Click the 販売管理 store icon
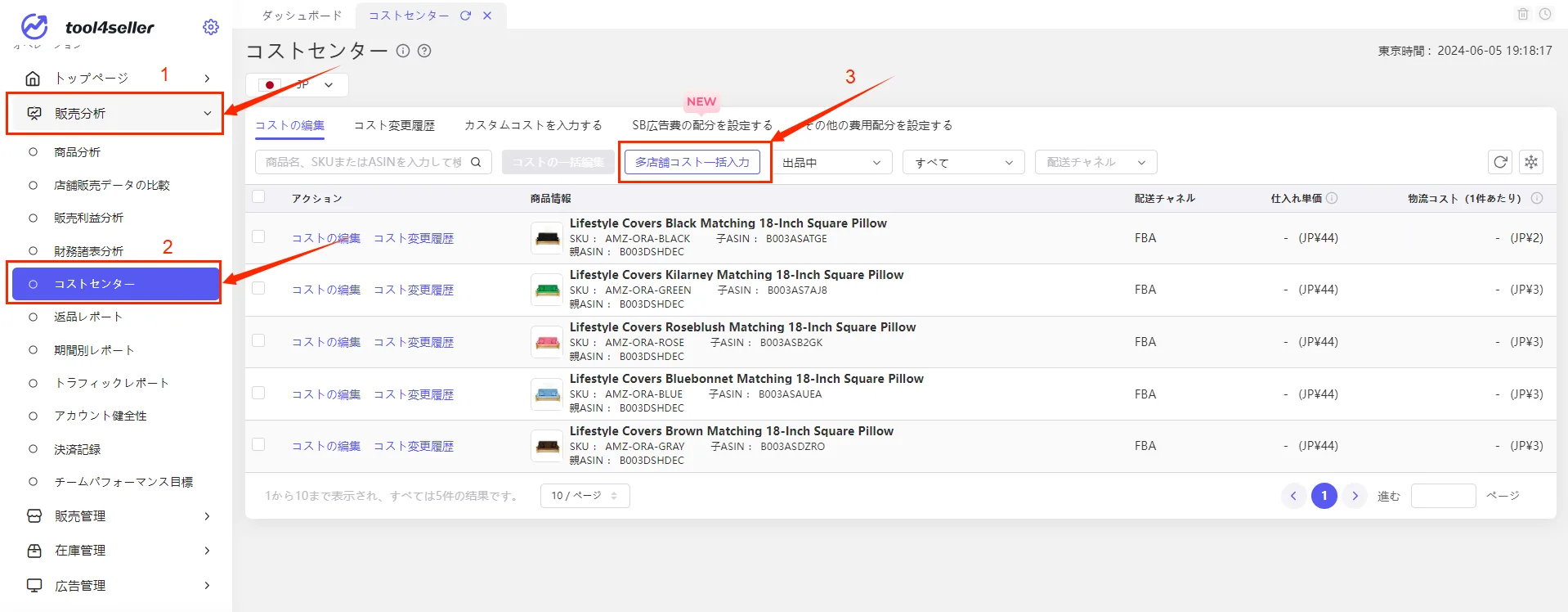This screenshot has width=1568, height=612. [34, 516]
